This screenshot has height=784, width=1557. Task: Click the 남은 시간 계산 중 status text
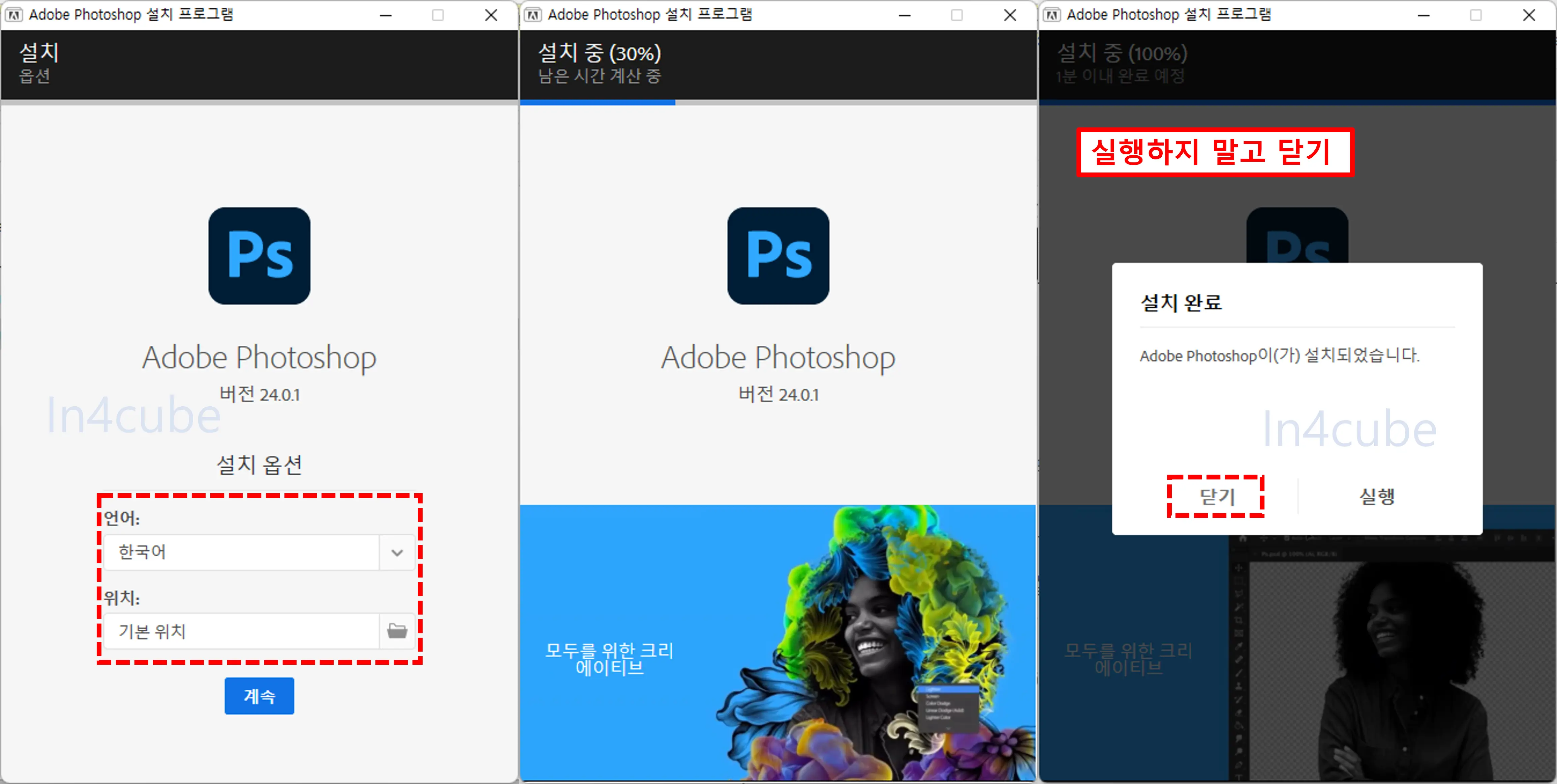point(600,76)
